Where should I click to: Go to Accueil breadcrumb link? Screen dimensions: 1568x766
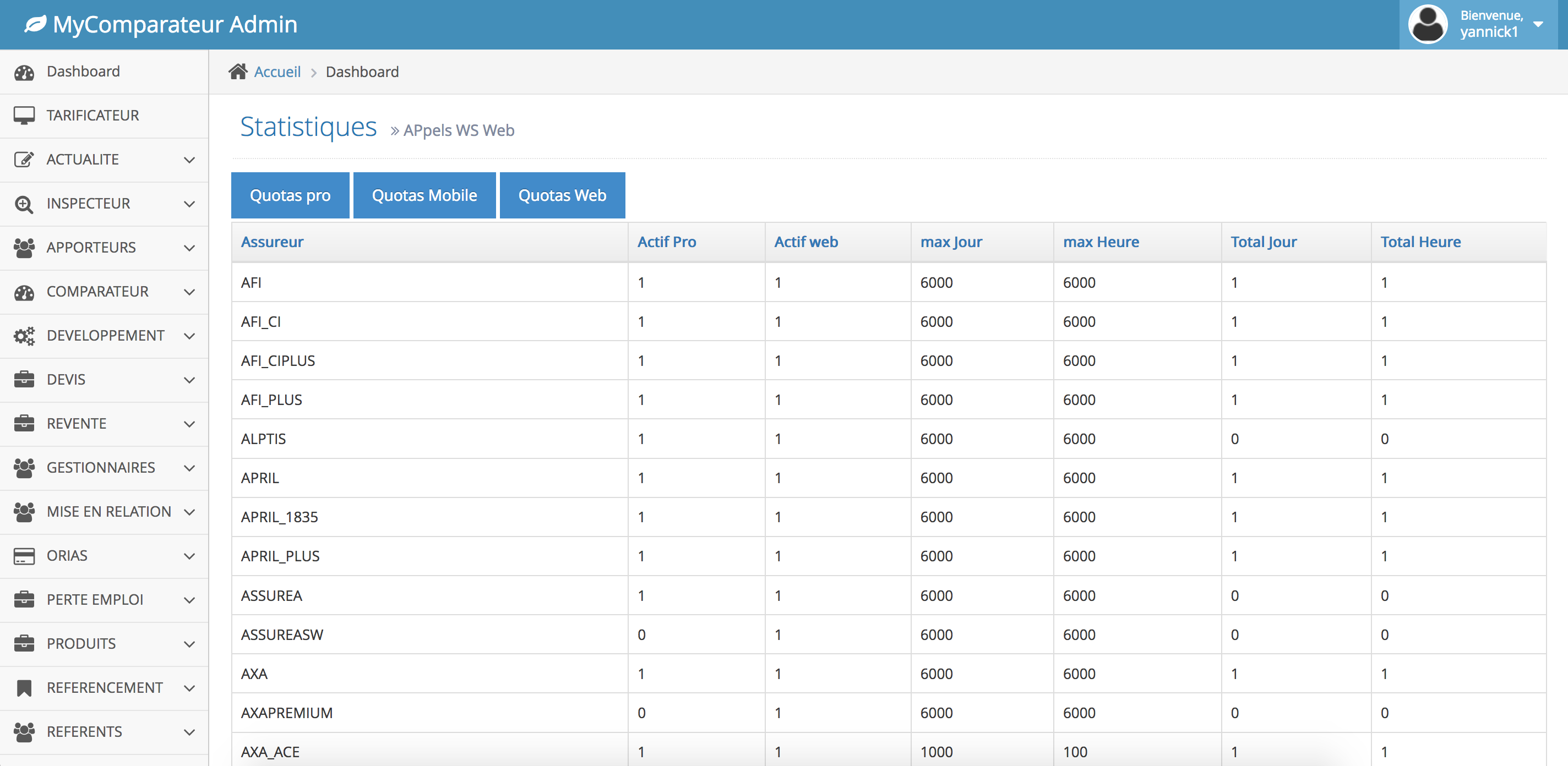point(277,72)
